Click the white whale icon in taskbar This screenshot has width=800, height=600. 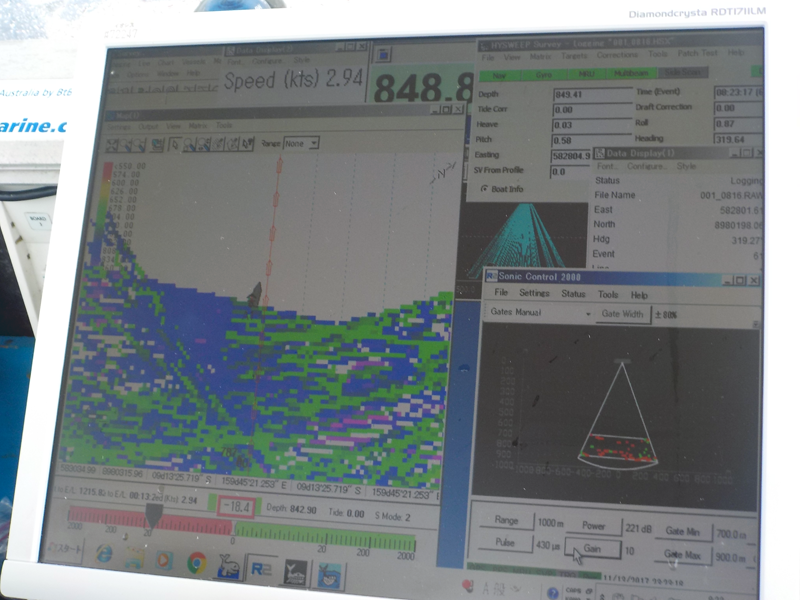point(229,565)
